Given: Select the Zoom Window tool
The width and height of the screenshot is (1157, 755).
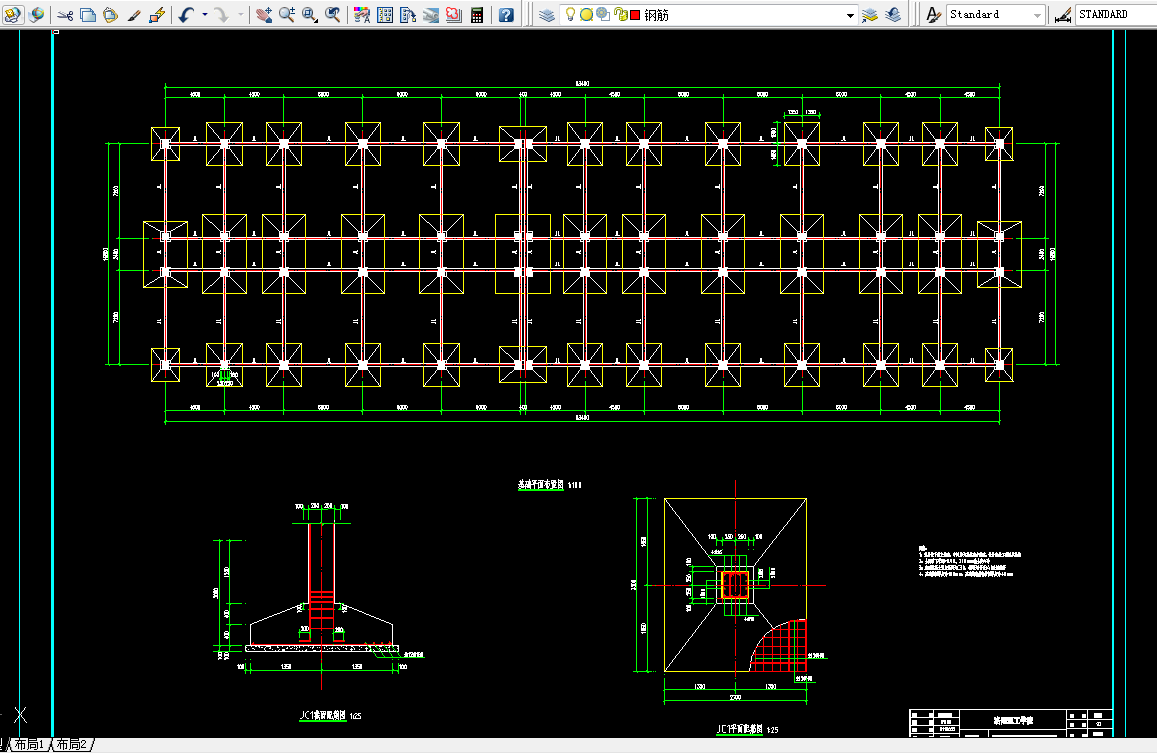Looking at the screenshot, I should pos(310,14).
